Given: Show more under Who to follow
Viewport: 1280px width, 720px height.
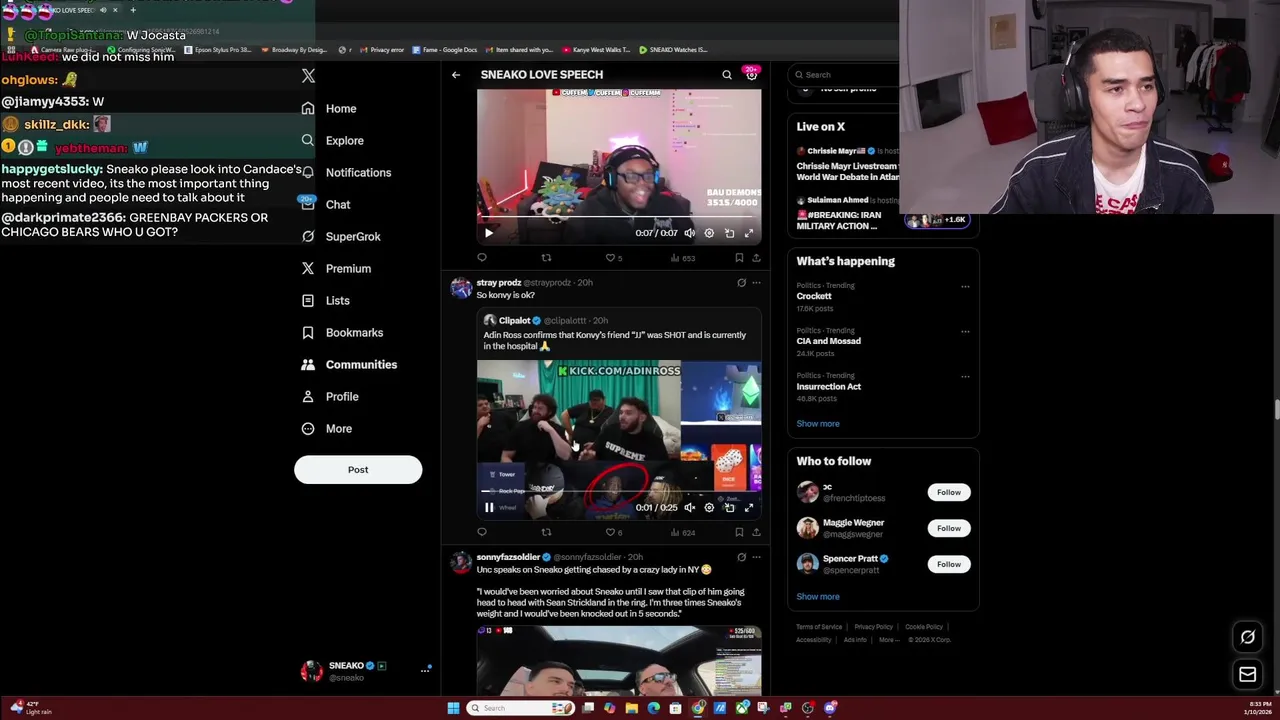Looking at the screenshot, I should coord(818,597).
